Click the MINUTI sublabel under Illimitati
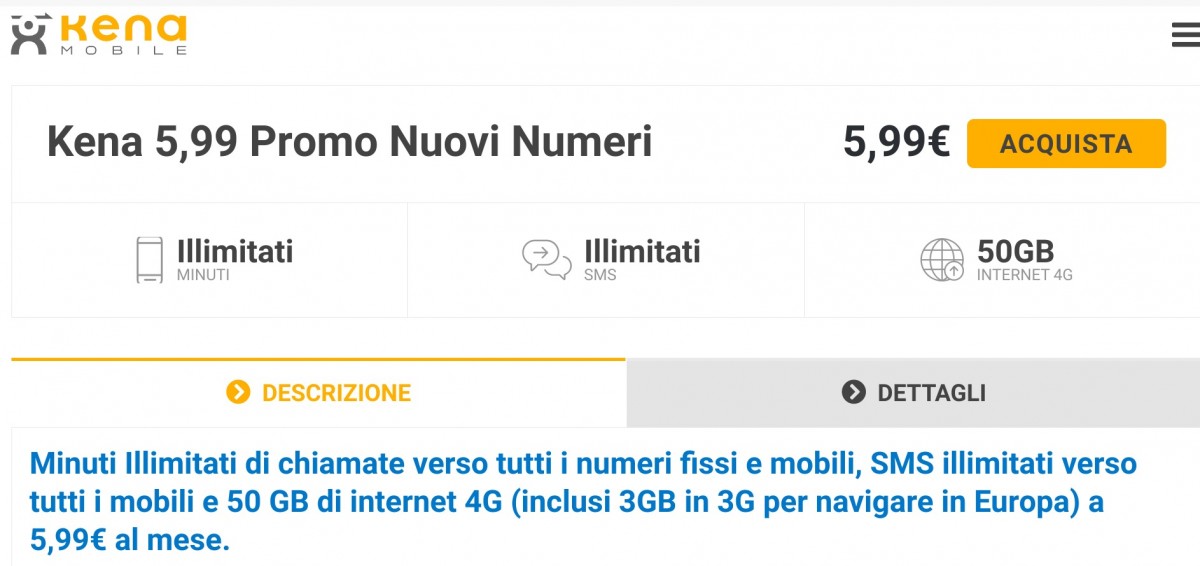Image resolution: width=1200 pixels, height=566 pixels. click(x=203, y=275)
